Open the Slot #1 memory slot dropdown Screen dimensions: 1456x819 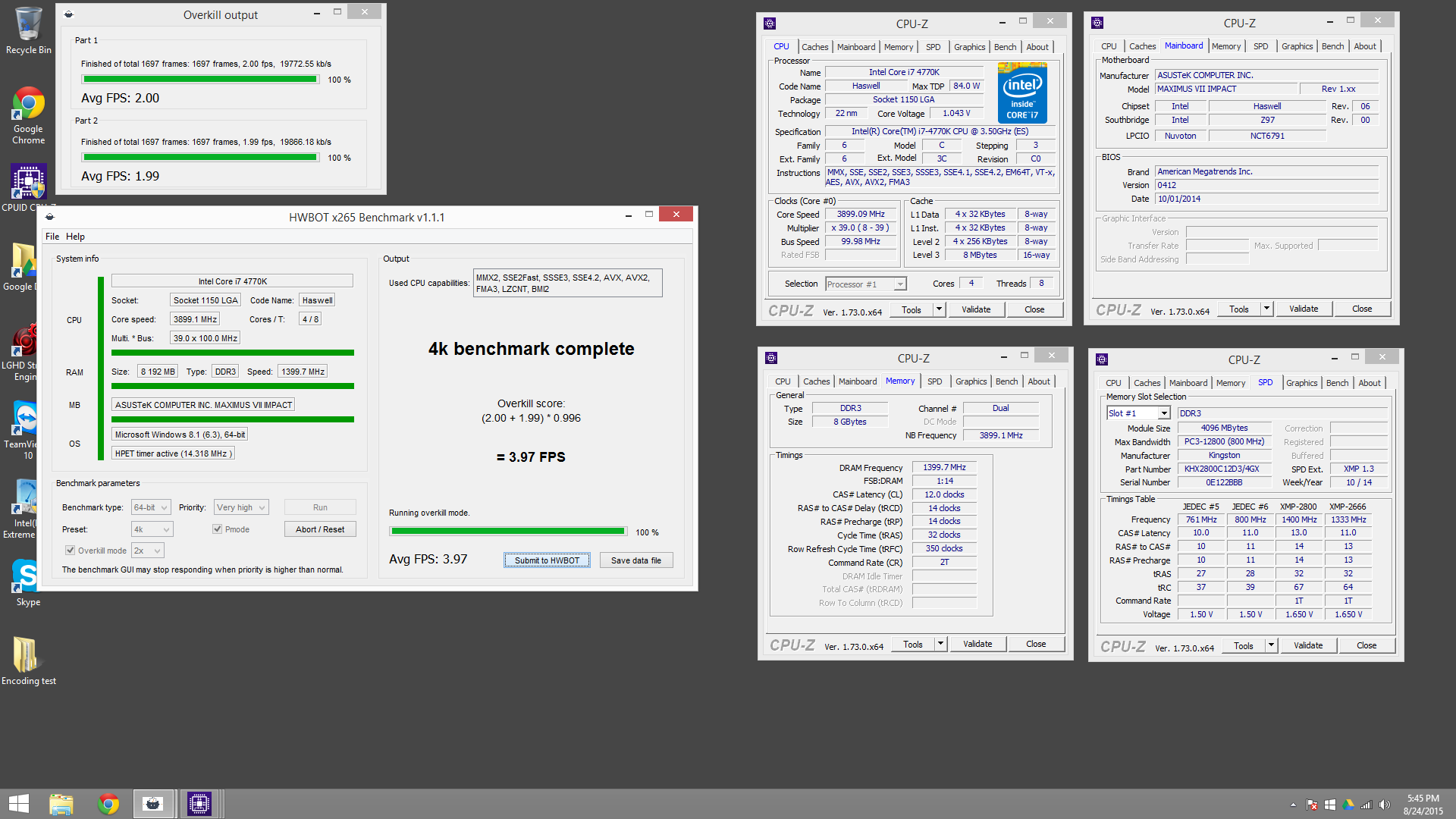(x=1138, y=413)
